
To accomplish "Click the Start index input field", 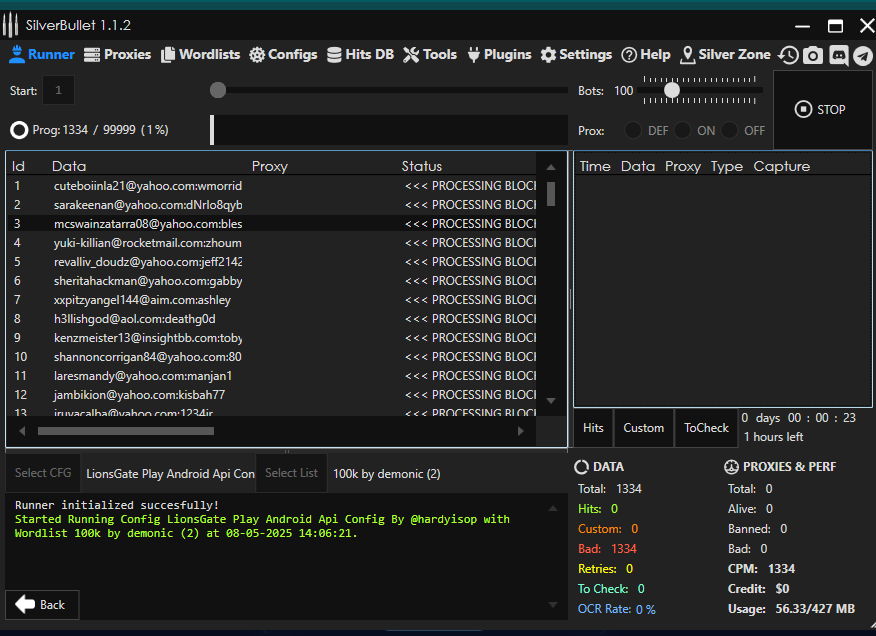I will click(x=58, y=91).
